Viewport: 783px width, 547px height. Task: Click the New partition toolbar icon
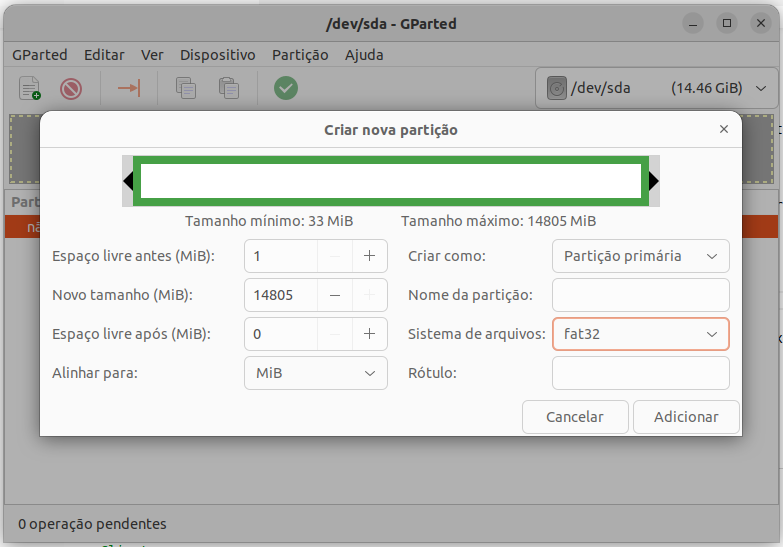29,88
